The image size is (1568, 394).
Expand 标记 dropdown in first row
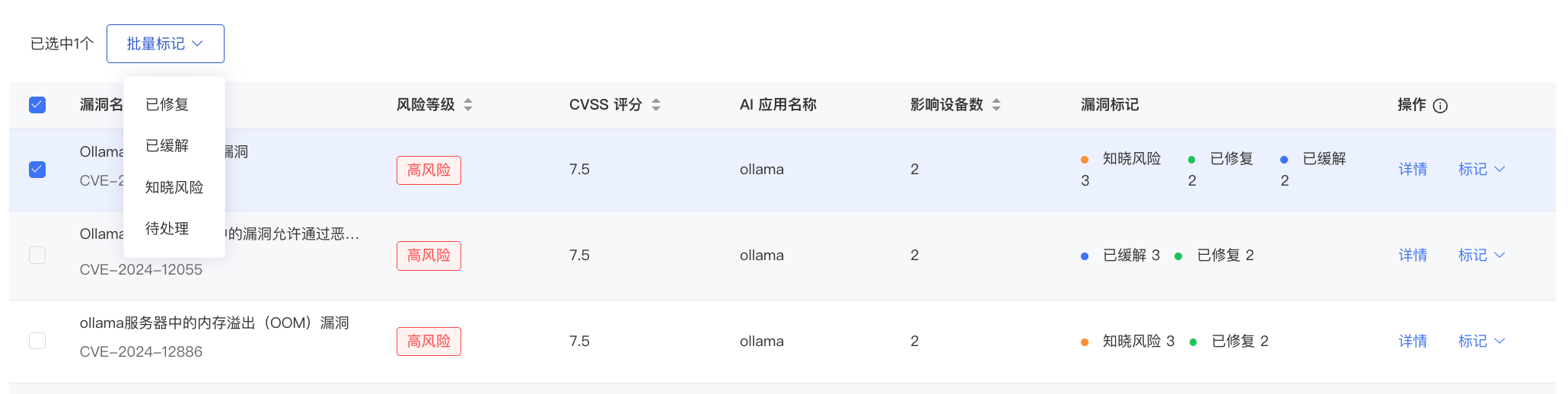pyautogui.click(x=1480, y=170)
